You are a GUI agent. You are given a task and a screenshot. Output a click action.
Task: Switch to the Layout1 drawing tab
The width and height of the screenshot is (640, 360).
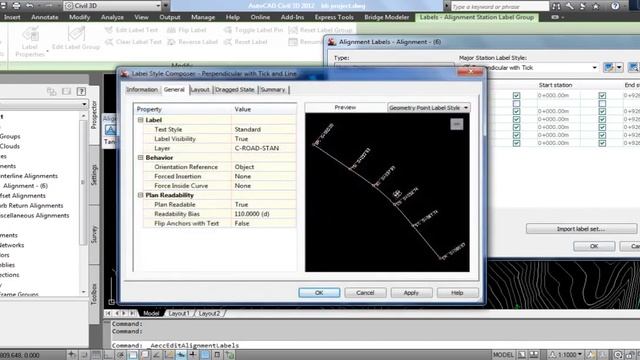[179, 313]
